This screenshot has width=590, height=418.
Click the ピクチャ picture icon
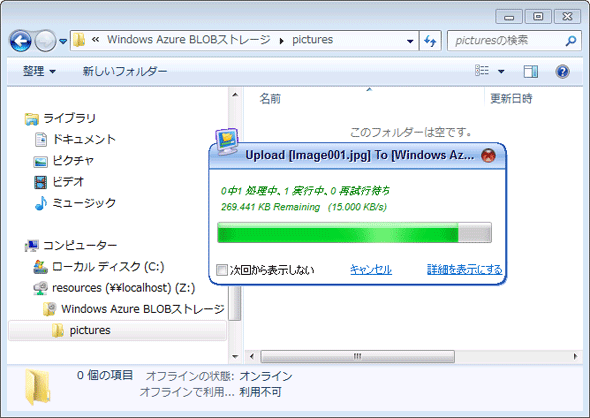[x=40, y=161]
